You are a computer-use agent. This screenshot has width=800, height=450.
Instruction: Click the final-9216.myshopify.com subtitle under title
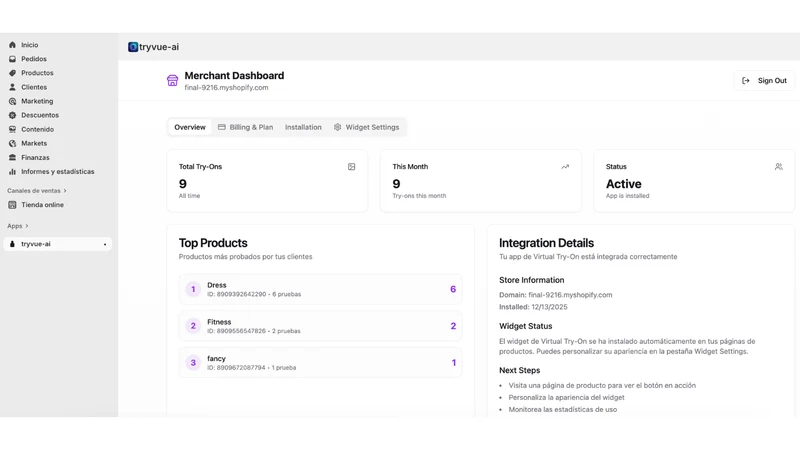(x=227, y=88)
